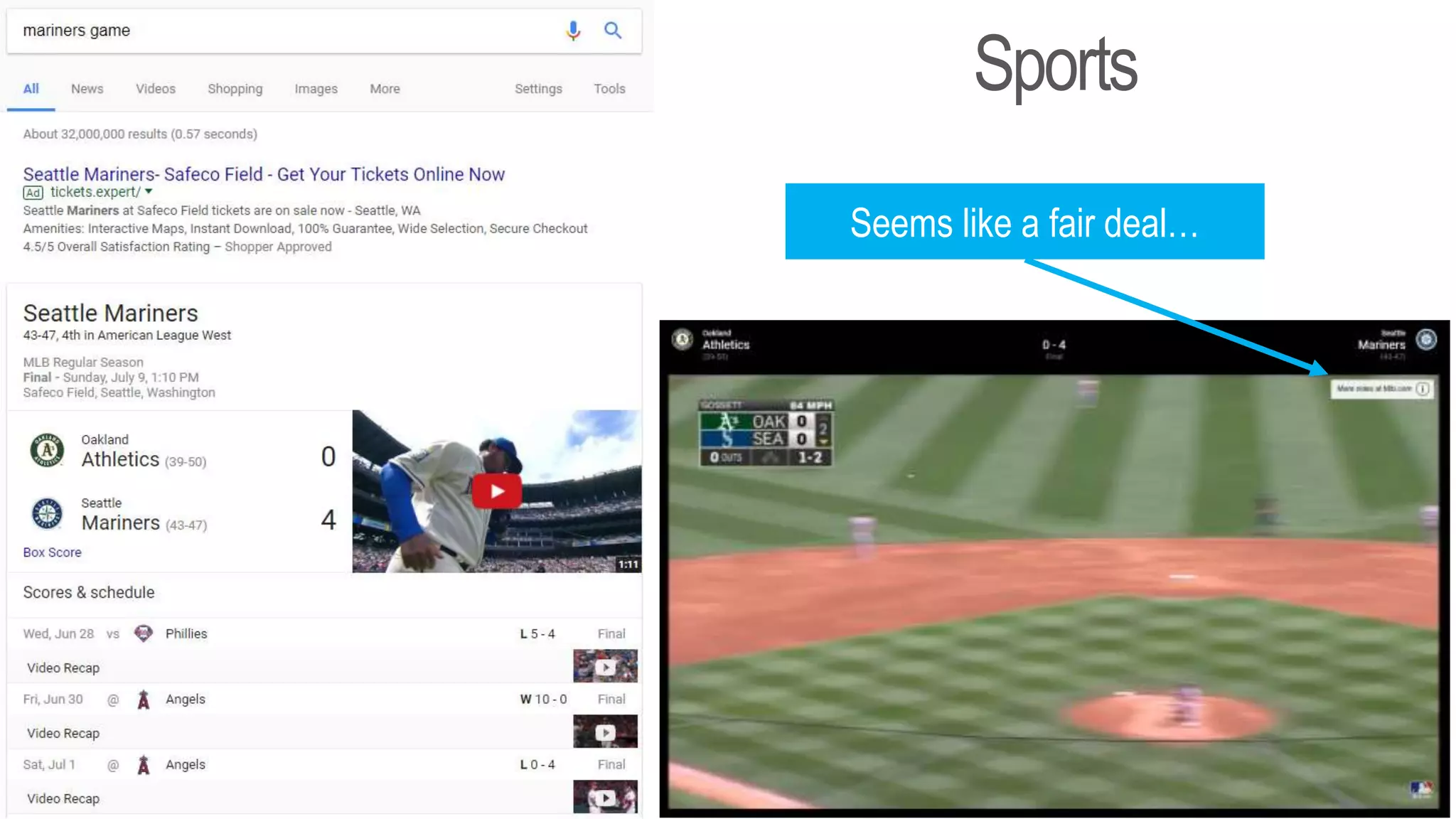The width and height of the screenshot is (1456, 819).
Task: Open the Shopping tab
Action: pyautogui.click(x=235, y=89)
